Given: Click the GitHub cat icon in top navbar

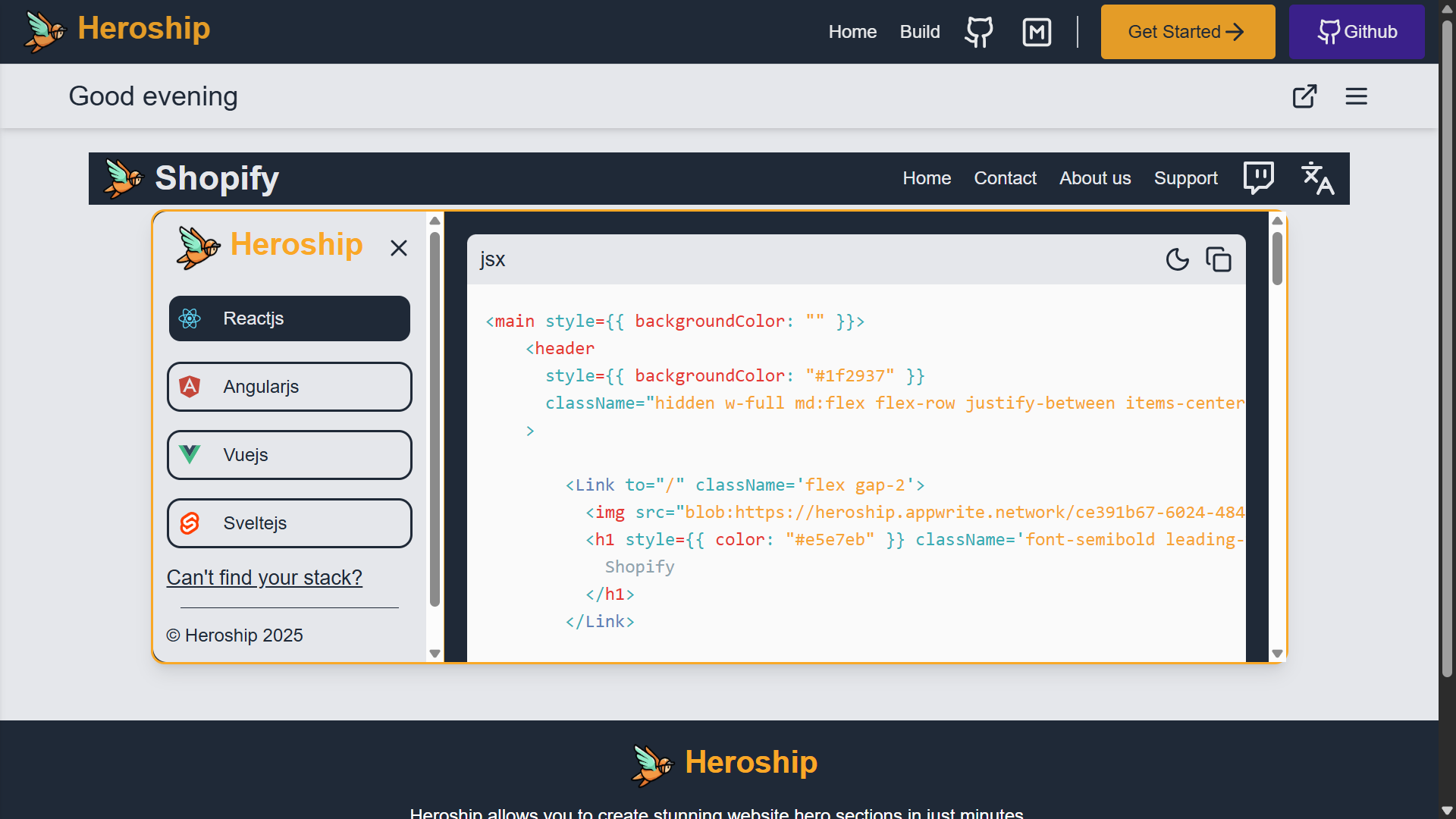Looking at the screenshot, I should coord(978,32).
